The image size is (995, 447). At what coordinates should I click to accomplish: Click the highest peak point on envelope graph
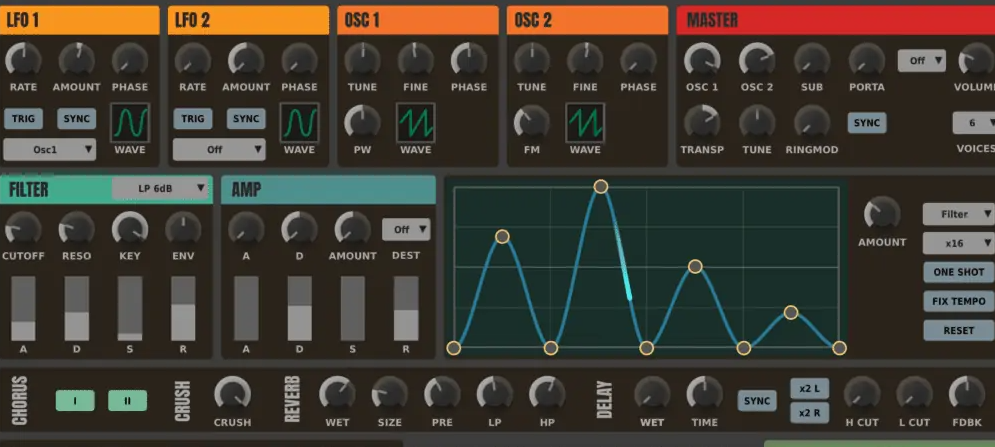[601, 187]
